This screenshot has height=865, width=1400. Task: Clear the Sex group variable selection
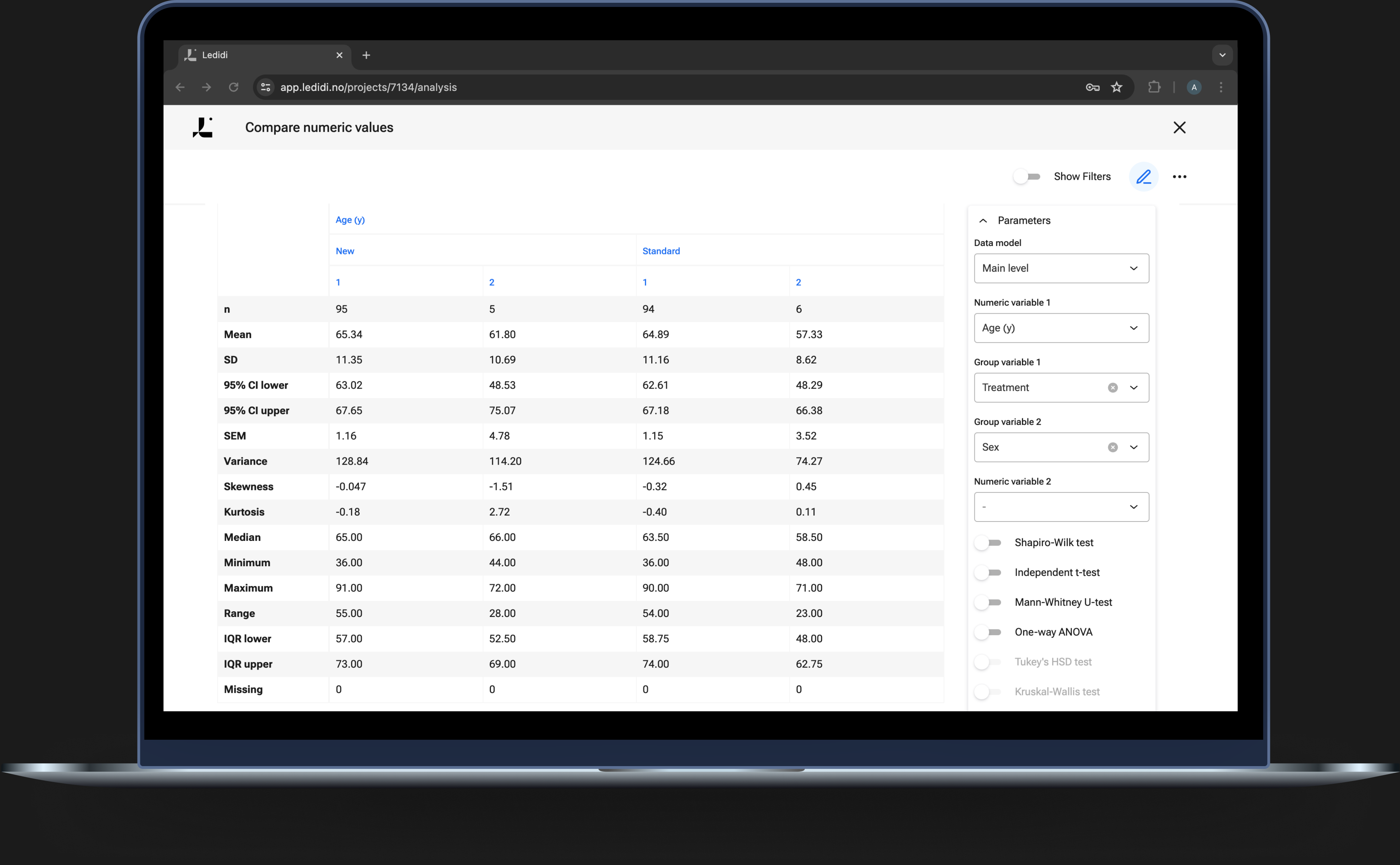click(x=1113, y=447)
